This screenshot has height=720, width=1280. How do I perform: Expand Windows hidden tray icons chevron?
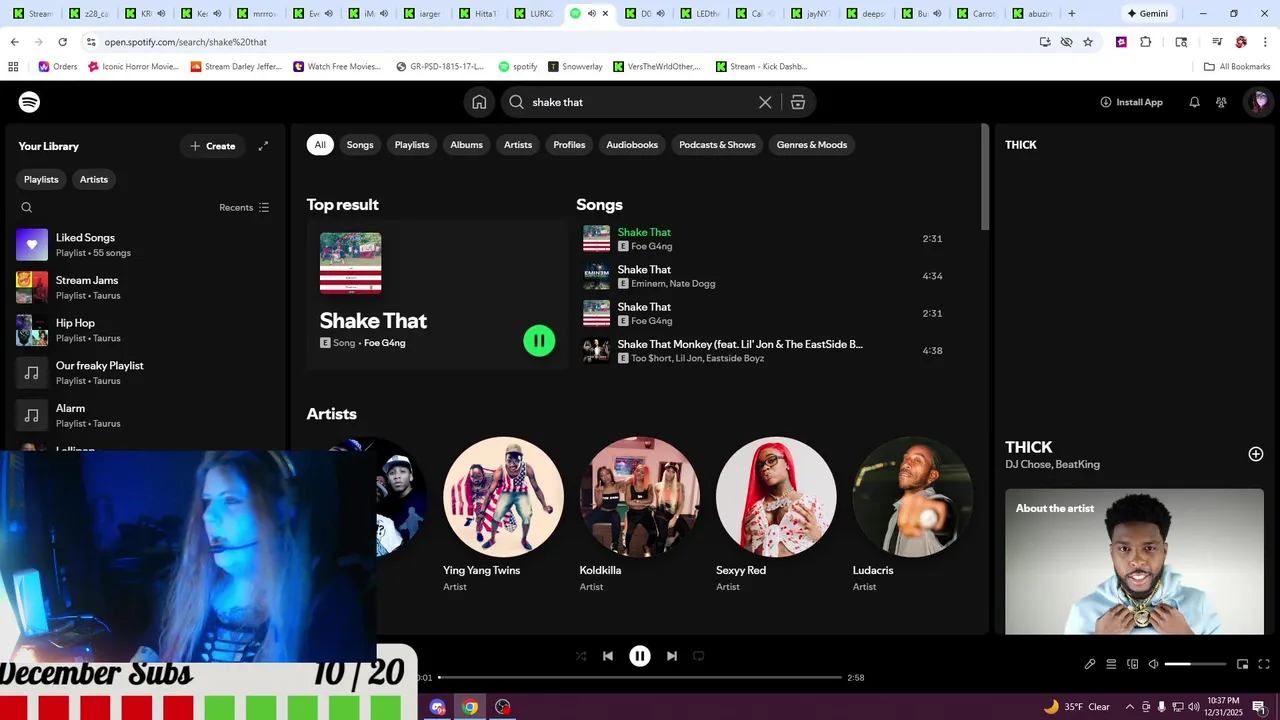1130,707
